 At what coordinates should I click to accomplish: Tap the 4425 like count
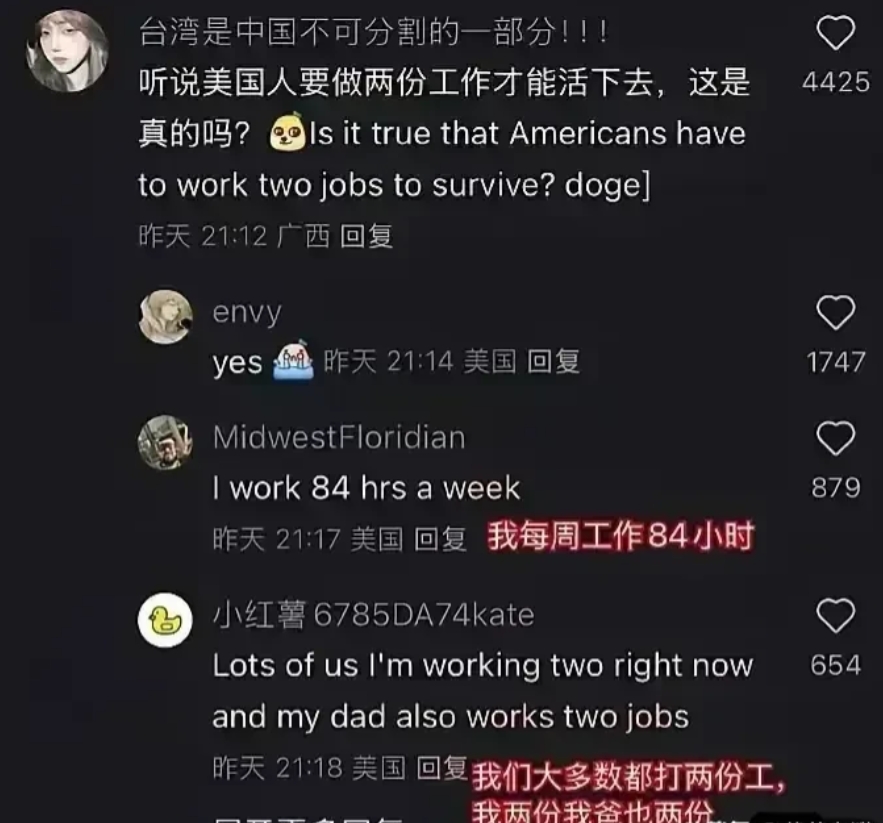click(836, 82)
